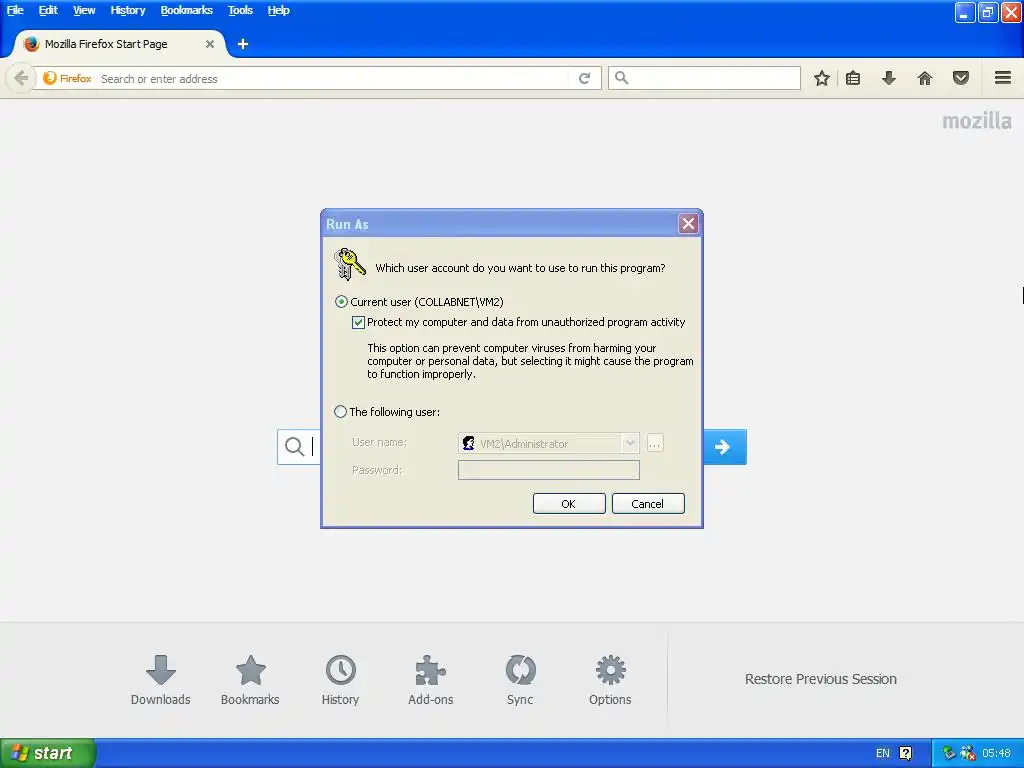Click Cancel in the Run As dialog
The width and height of the screenshot is (1024, 768).
tap(648, 504)
